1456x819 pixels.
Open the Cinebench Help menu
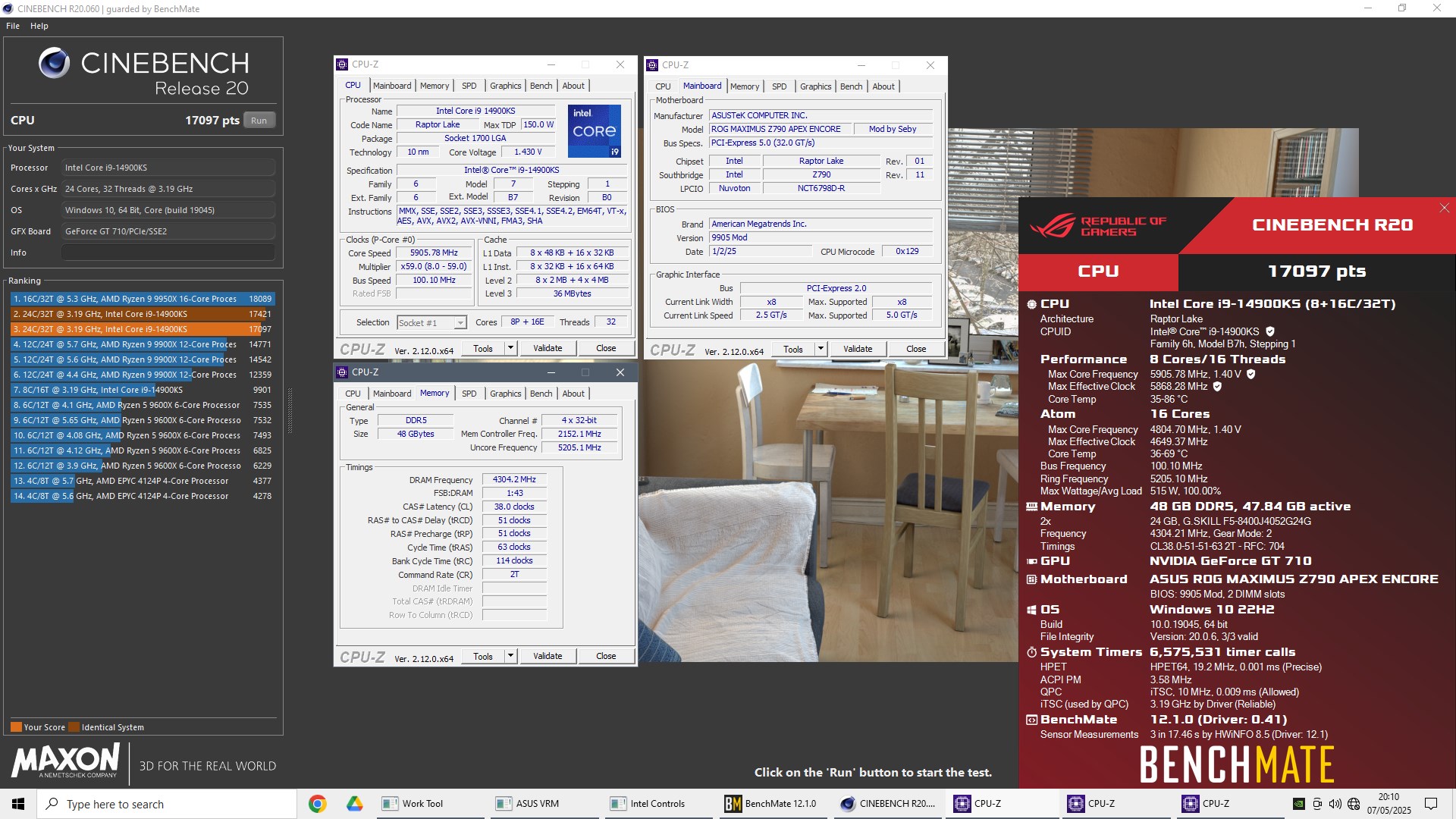pyautogui.click(x=39, y=26)
